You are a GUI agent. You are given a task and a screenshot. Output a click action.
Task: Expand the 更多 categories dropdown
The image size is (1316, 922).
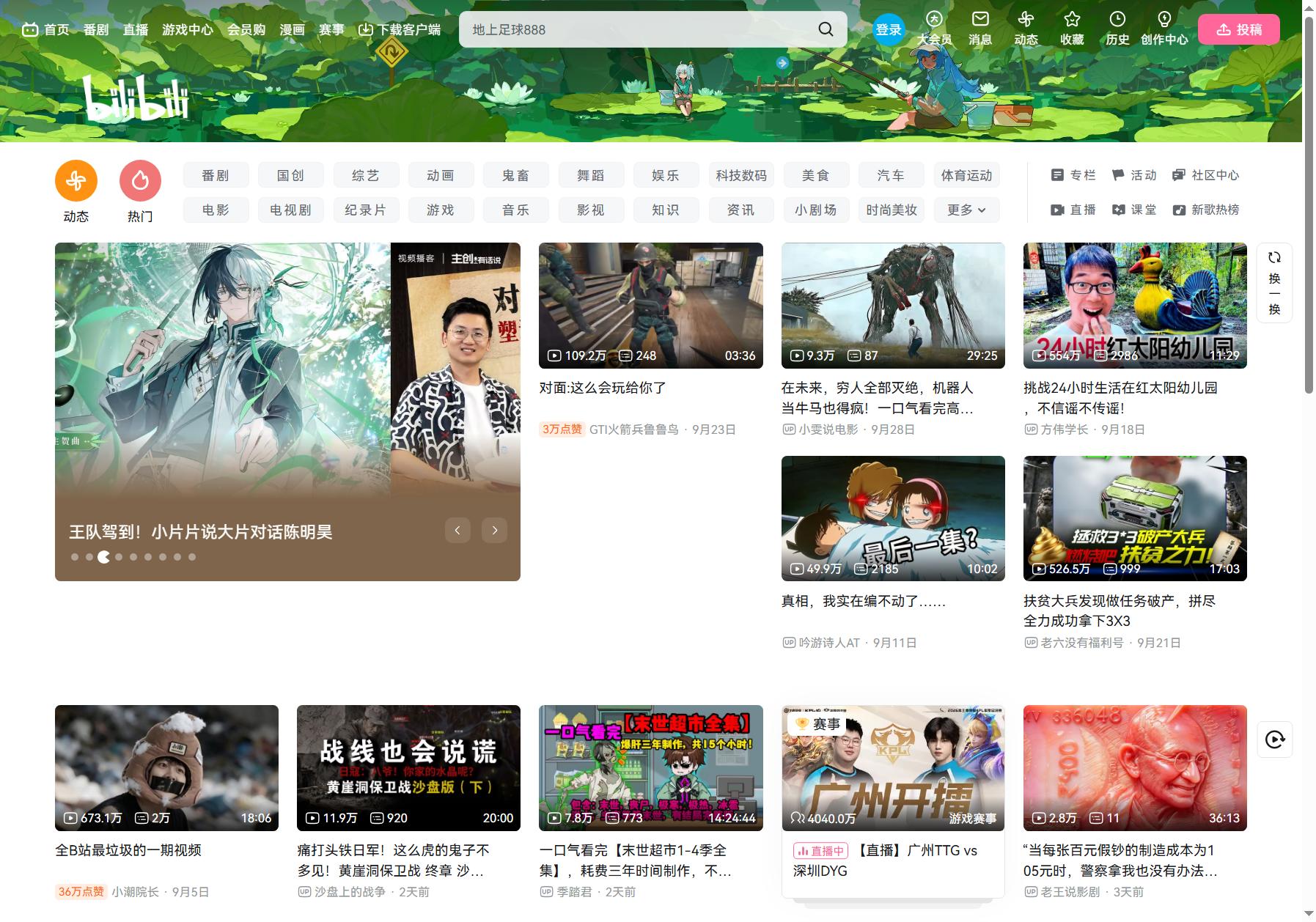[x=966, y=210]
